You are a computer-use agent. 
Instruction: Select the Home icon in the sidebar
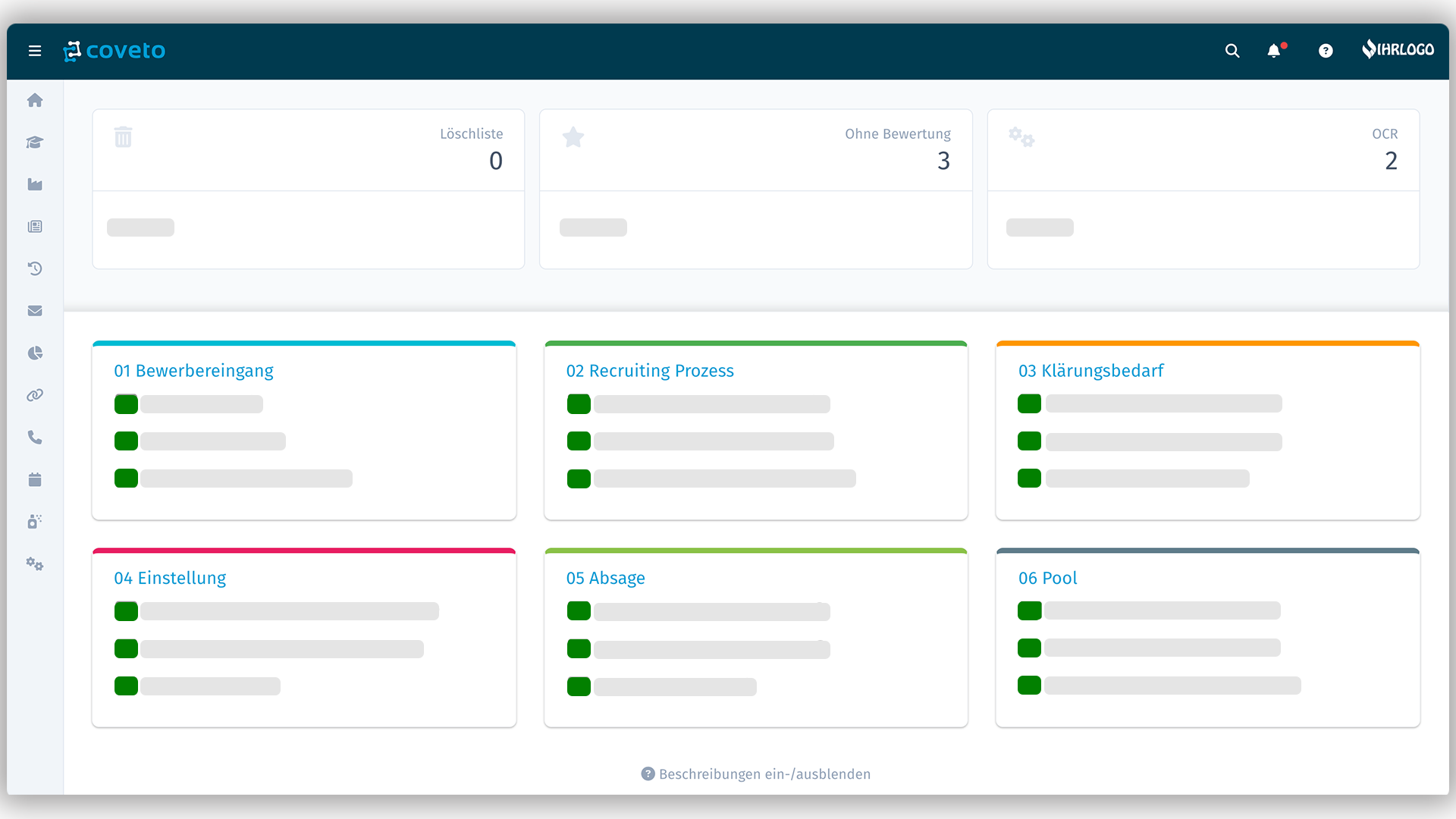click(35, 100)
